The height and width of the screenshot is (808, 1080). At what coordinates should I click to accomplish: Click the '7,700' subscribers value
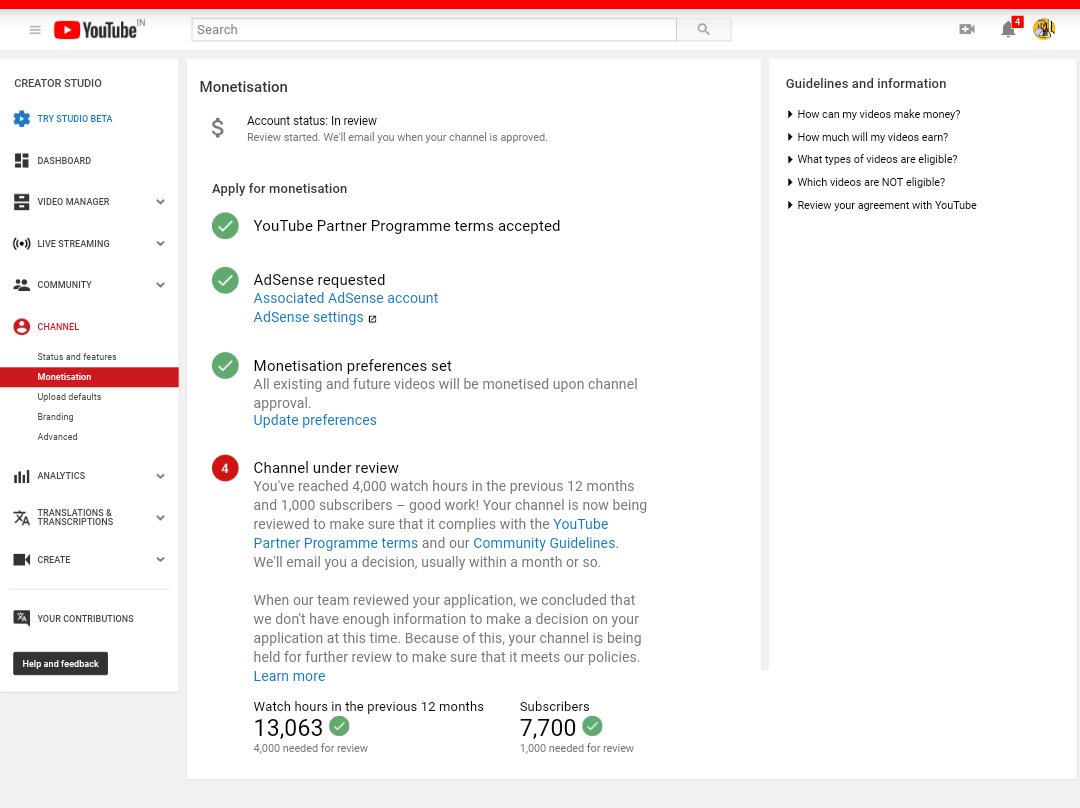pos(548,727)
